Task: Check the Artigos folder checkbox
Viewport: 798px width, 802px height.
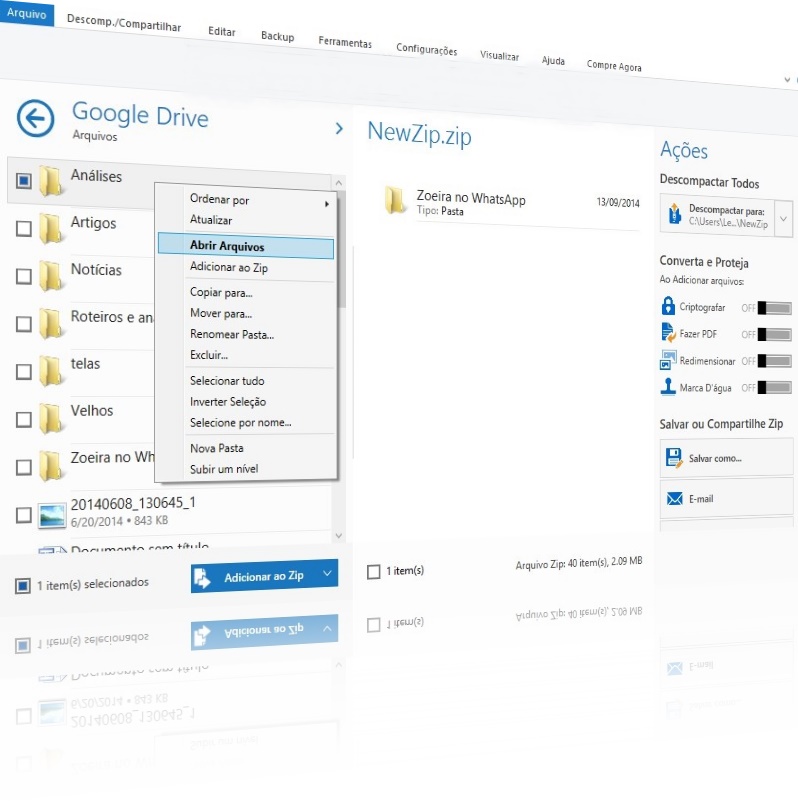Action: pyautogui.click(x=24, y=229)
